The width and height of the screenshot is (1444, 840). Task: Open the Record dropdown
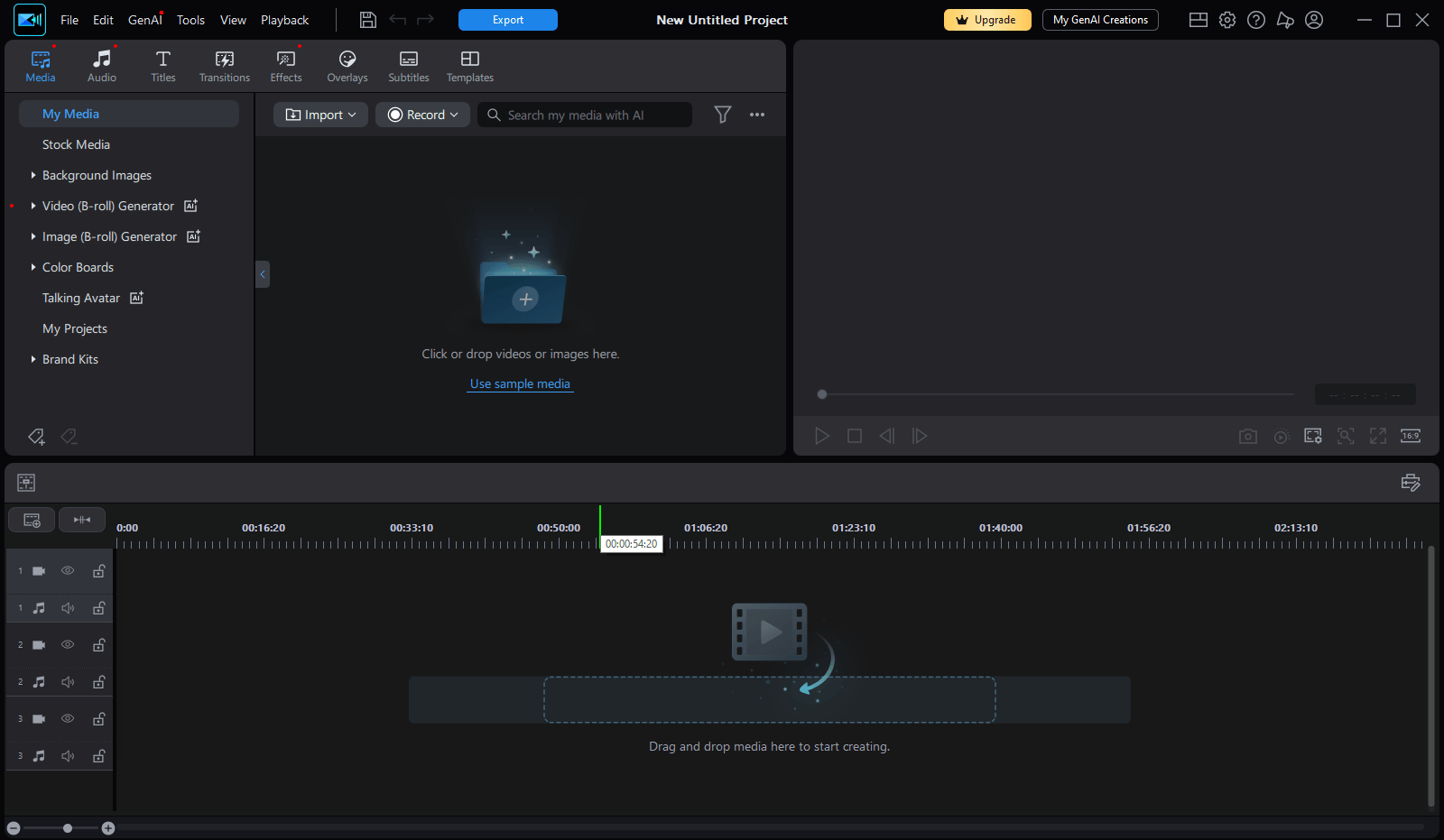click(422, 115)
